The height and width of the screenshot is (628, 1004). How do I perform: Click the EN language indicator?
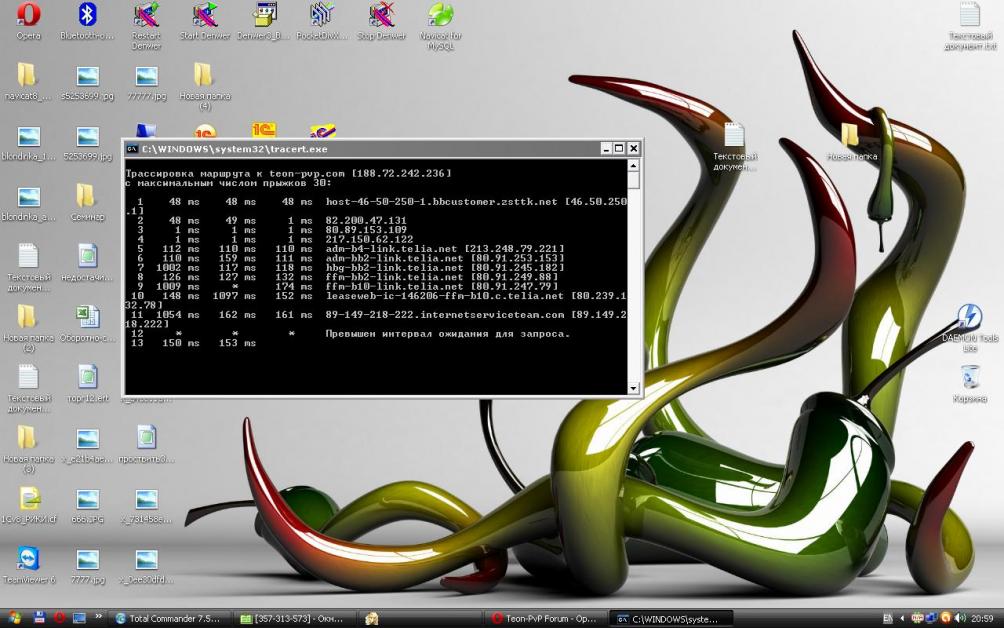(887, 618)
